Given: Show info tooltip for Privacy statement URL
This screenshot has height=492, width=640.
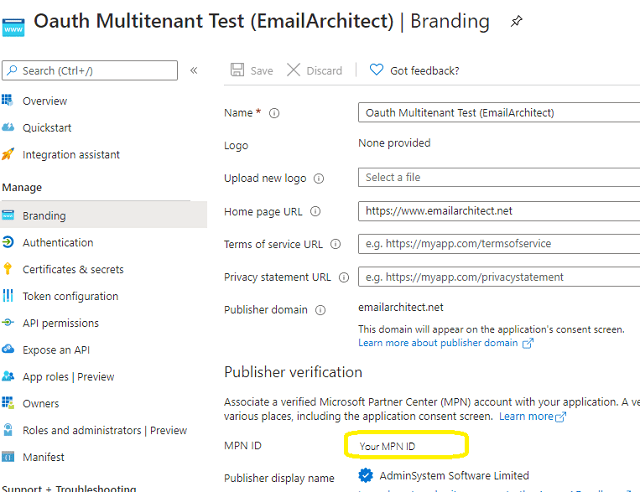Looking at the screenshot, I should (344, 278).
